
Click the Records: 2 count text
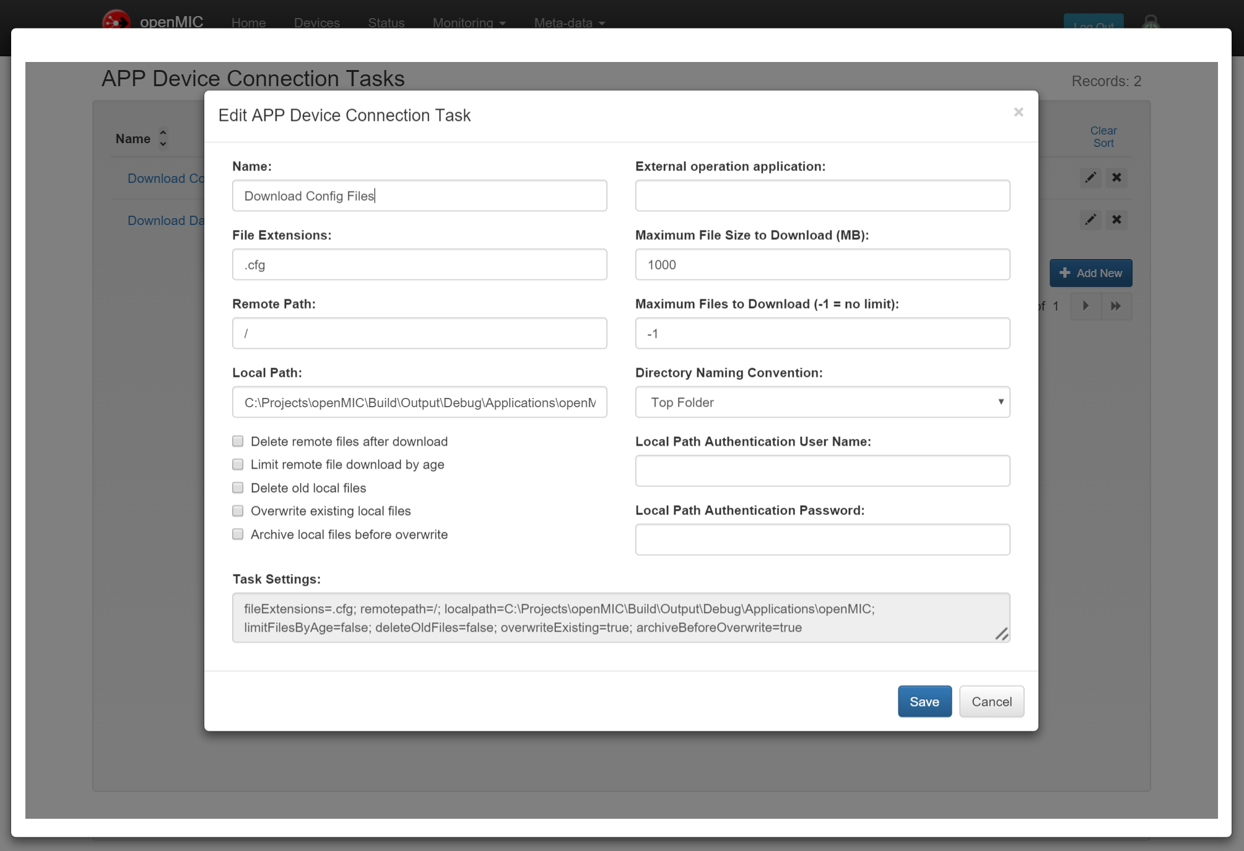tap(1106, 81)
